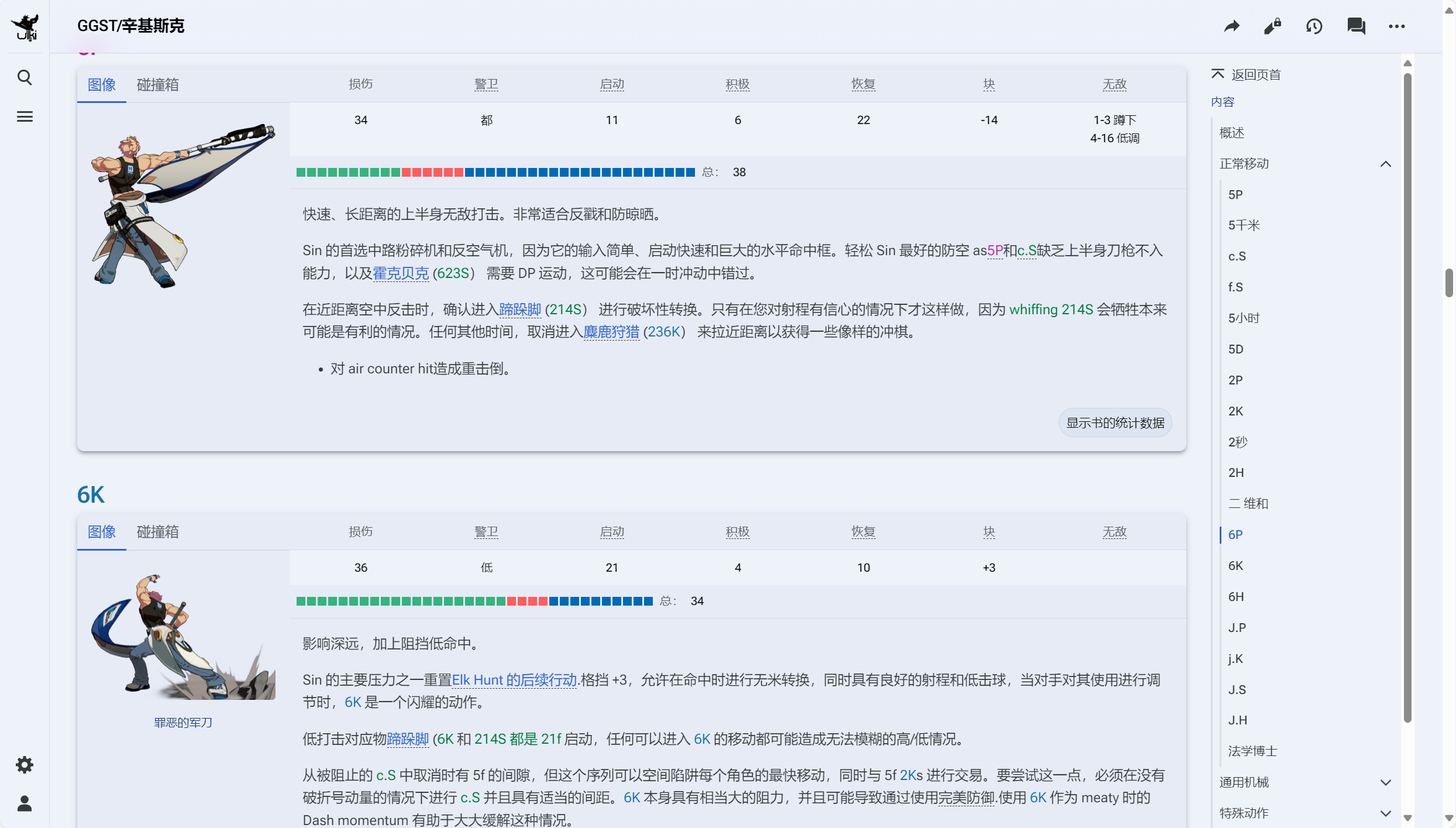Jump to 5小时 in contents
This screenshot has height=828, width=1456.
(x=1244, y=318)
